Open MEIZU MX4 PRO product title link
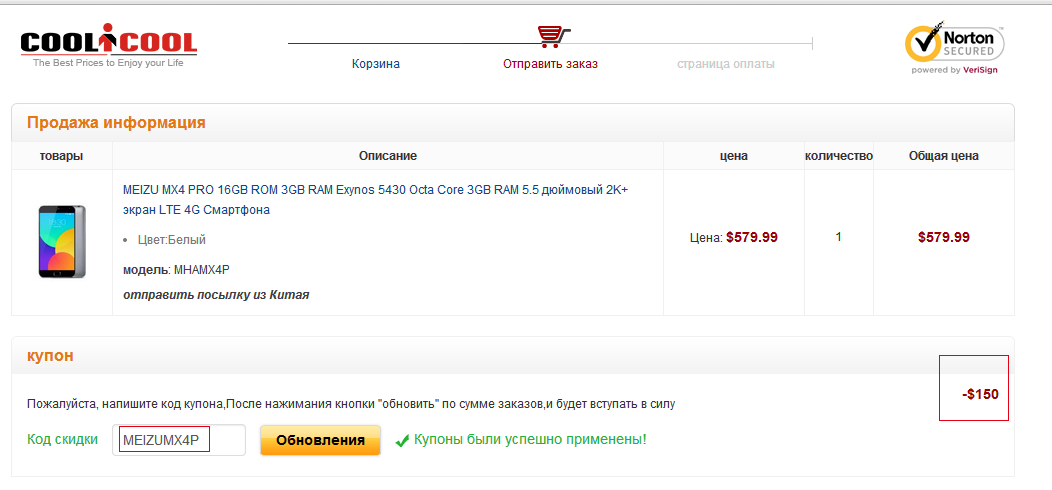The image size is (1052, 490). tap(375, 200)
